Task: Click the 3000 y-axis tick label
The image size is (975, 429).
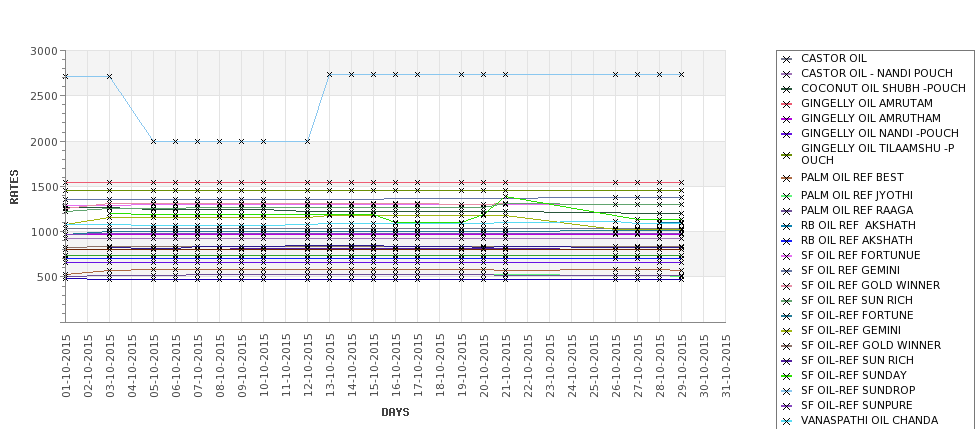Action: point(44,51)
